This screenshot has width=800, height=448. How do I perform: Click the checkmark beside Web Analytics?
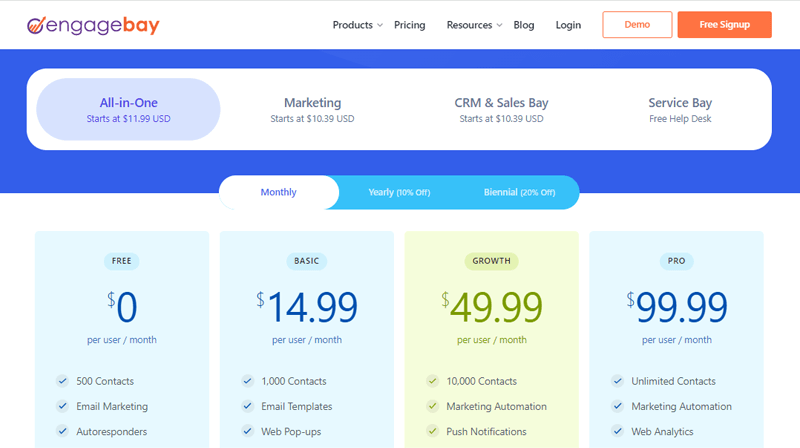(x=617, y=431)
